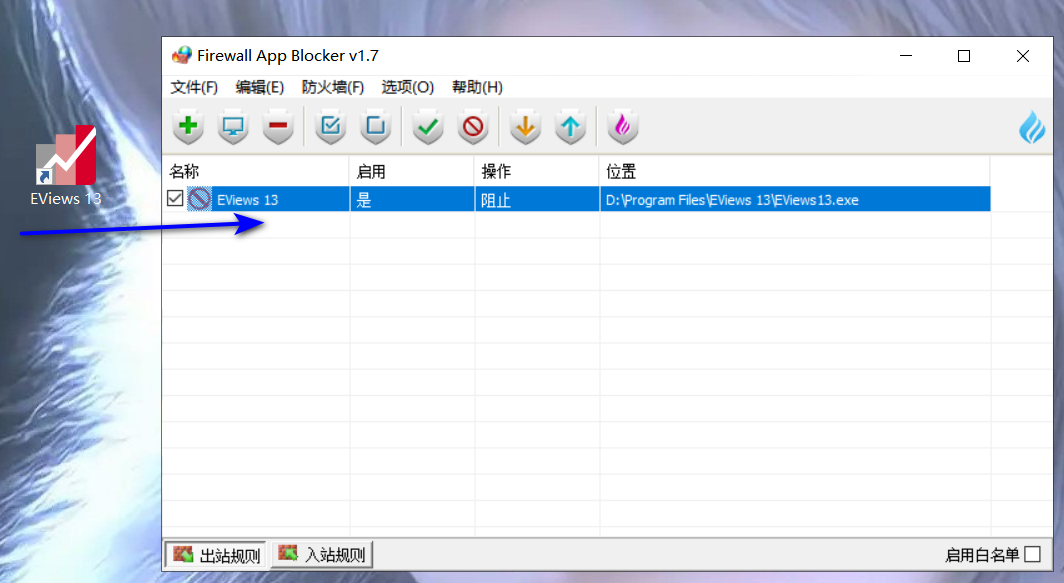
Task: Switch to the 入站规则 tab
Action: (322, 554)
